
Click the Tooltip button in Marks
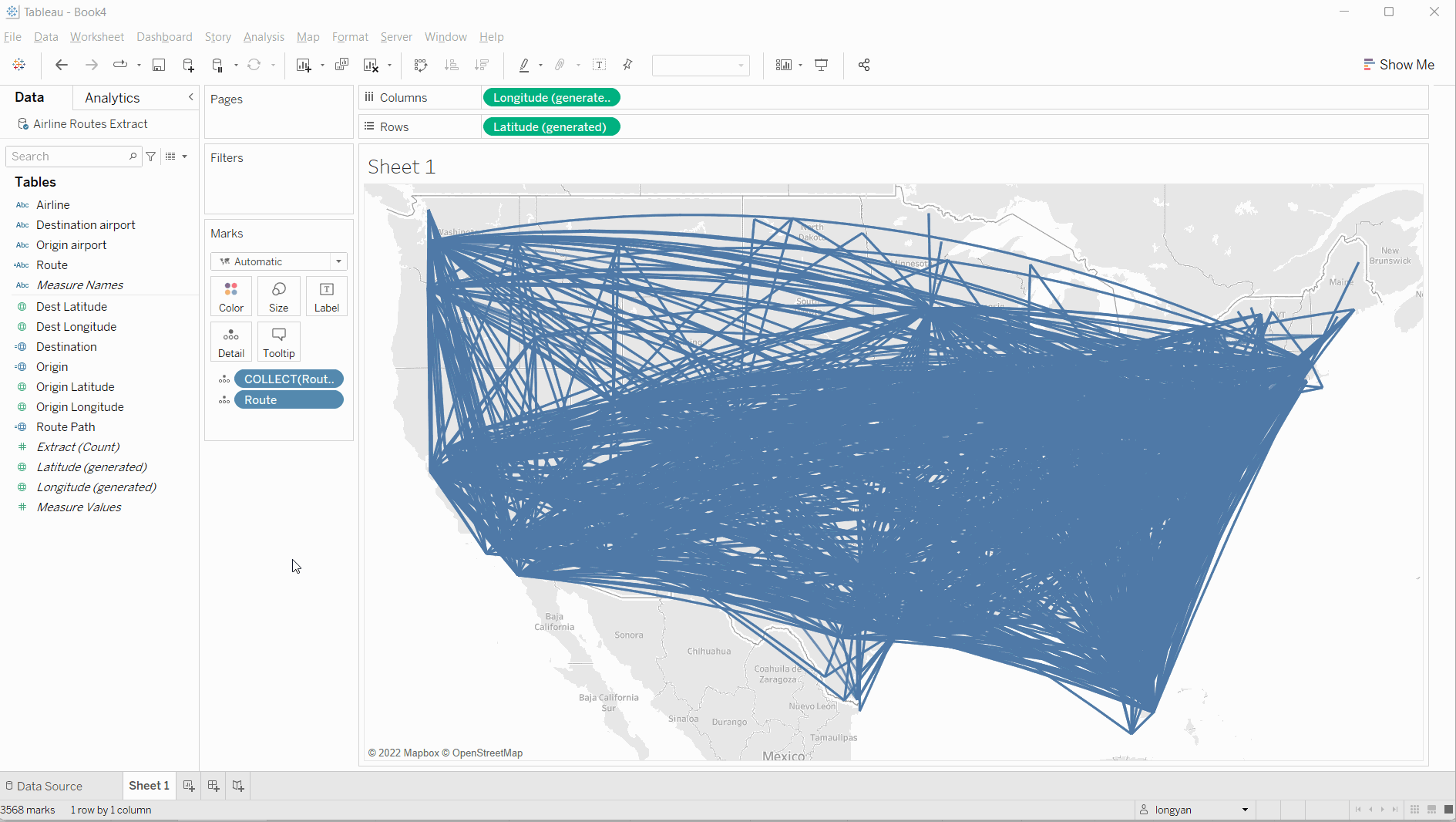[278, 342]
